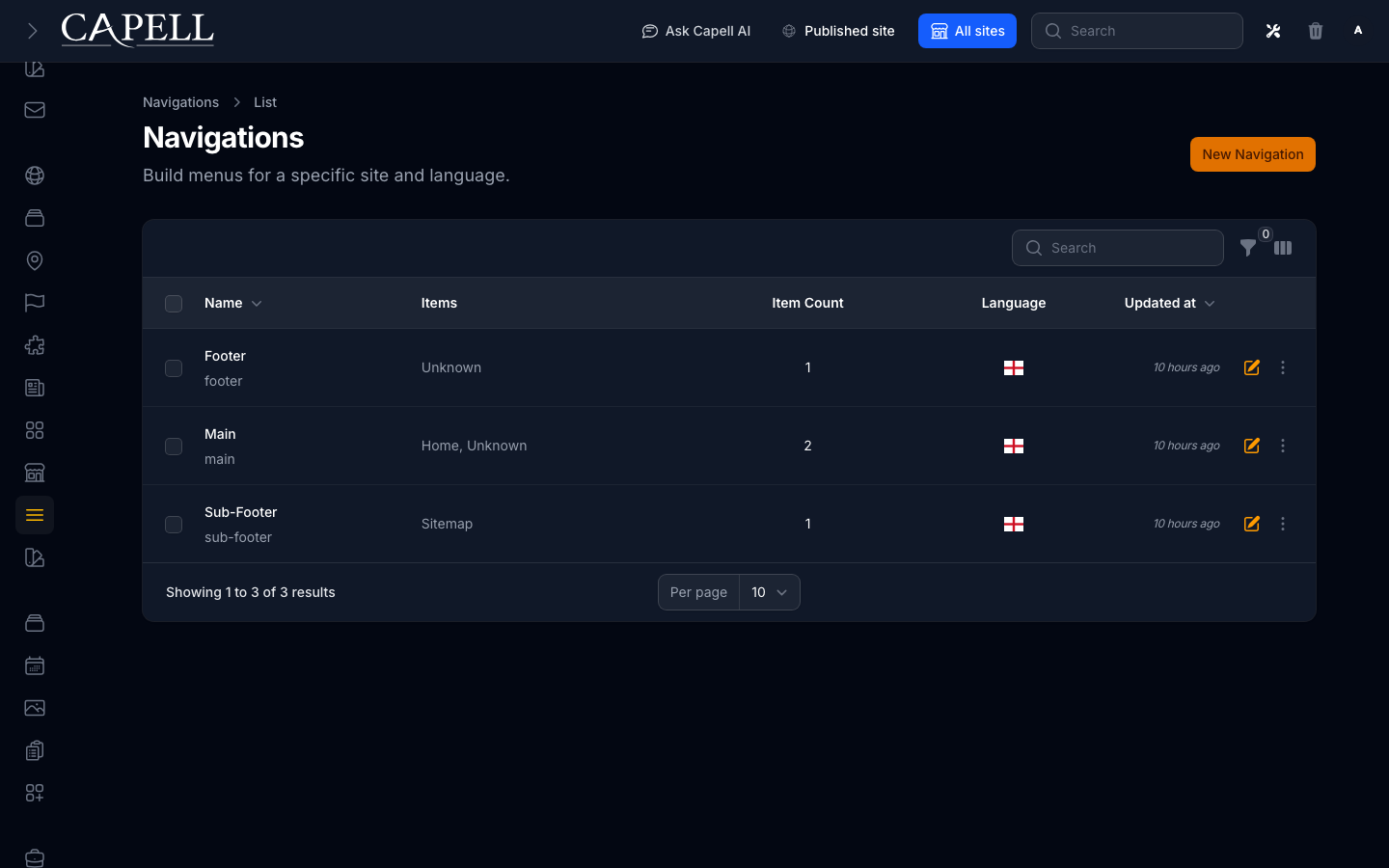
Task: Click the 'Sitemap' items cell
Action: (x=447, y=524)
